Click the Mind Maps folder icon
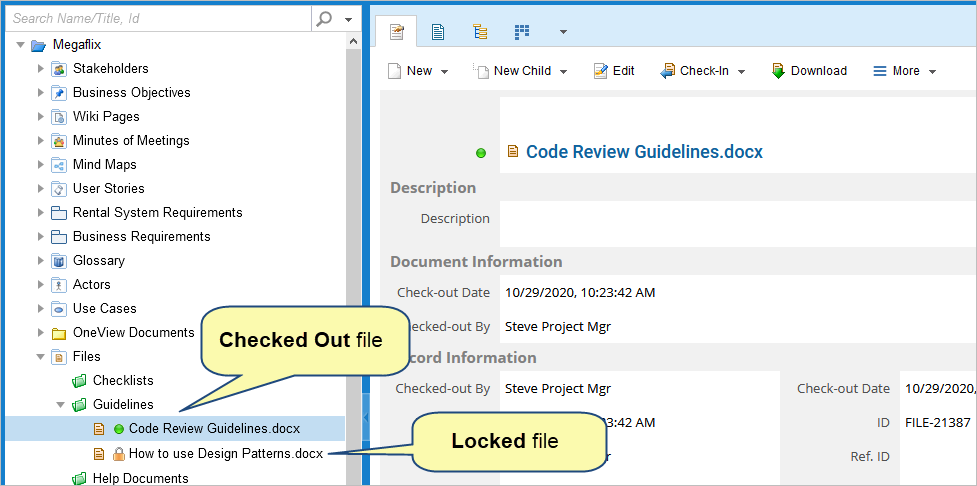 point(59,164)
